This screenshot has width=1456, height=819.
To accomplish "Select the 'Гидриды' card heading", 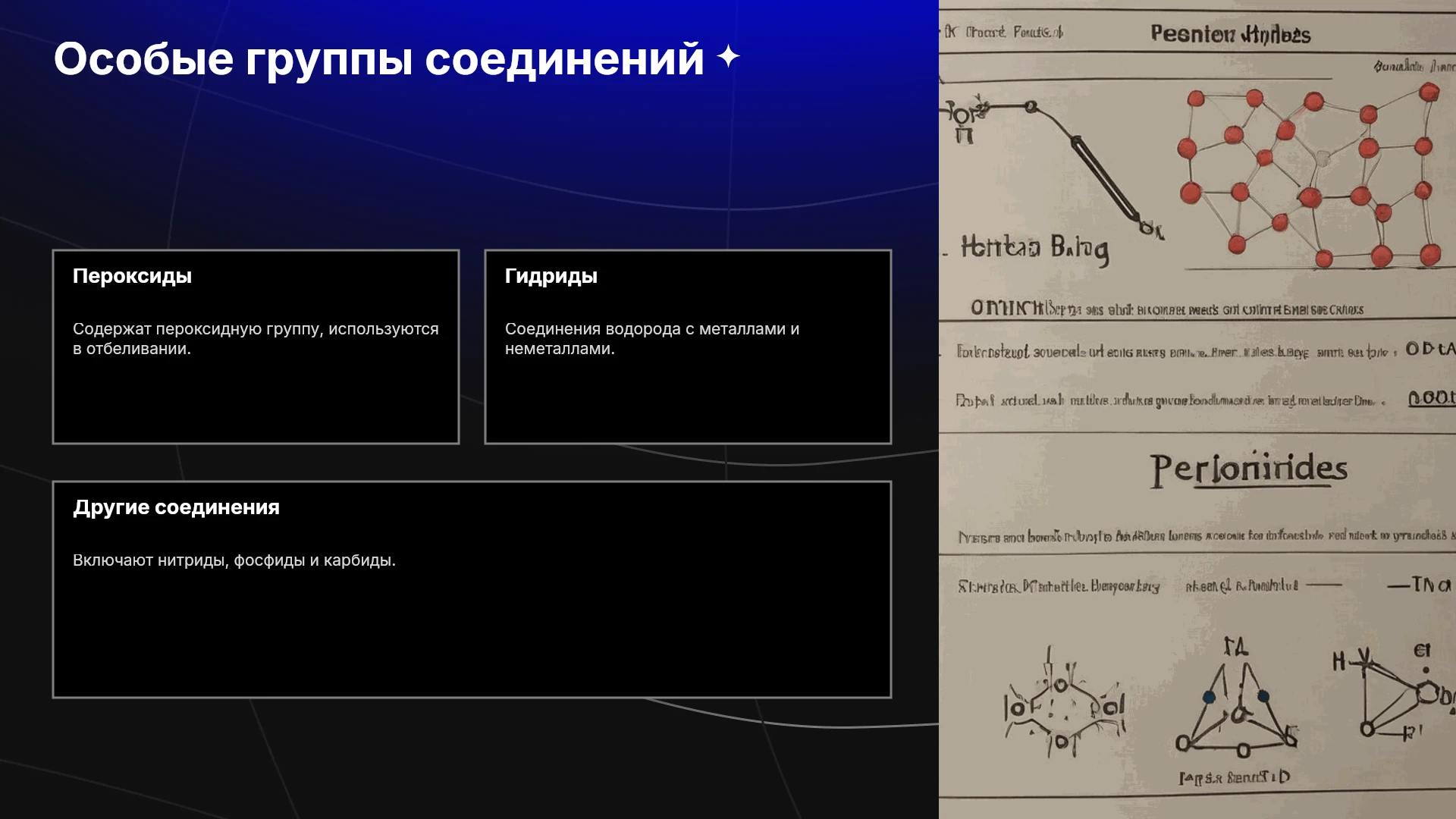I will point(551,276).
